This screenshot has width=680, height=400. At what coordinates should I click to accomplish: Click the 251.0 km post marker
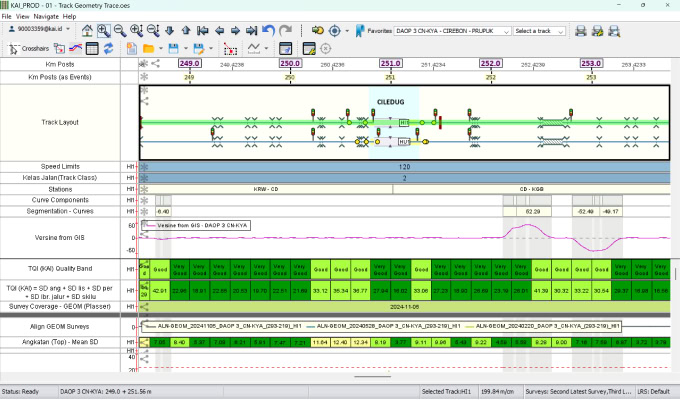[390, 63]
